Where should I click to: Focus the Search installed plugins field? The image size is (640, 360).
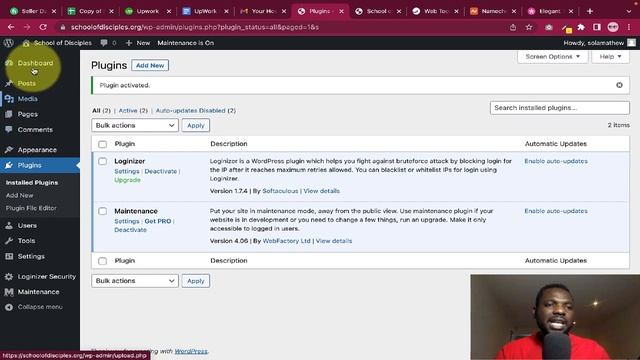click(x=560, y=108)
